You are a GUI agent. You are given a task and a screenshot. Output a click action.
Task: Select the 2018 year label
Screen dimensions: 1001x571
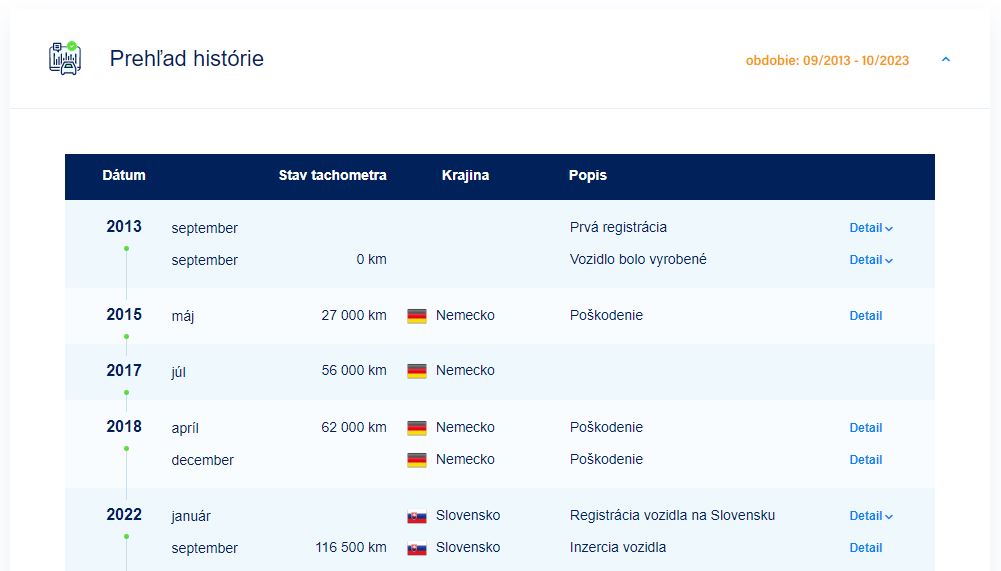pos(124,427)
